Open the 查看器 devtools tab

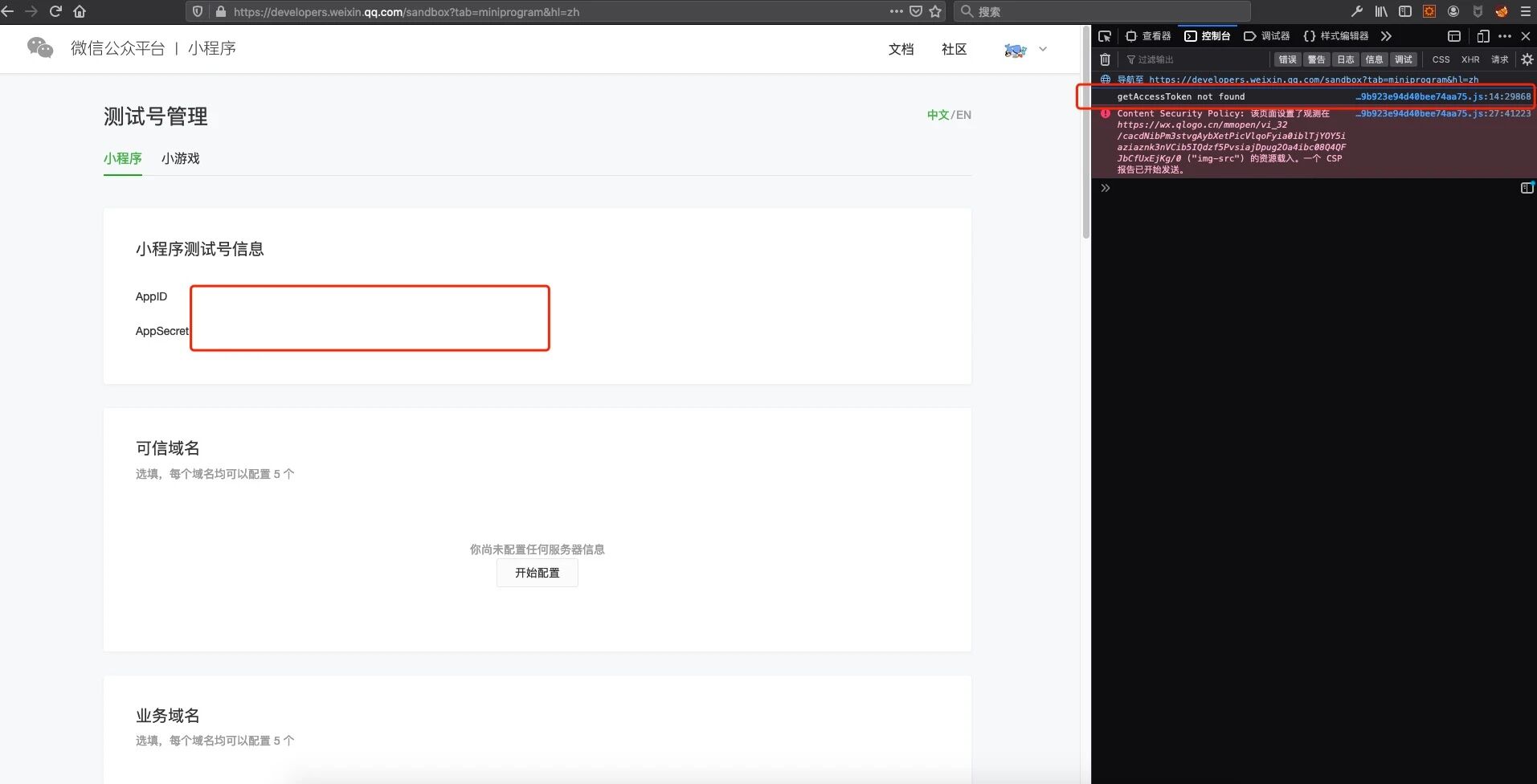1148,36
